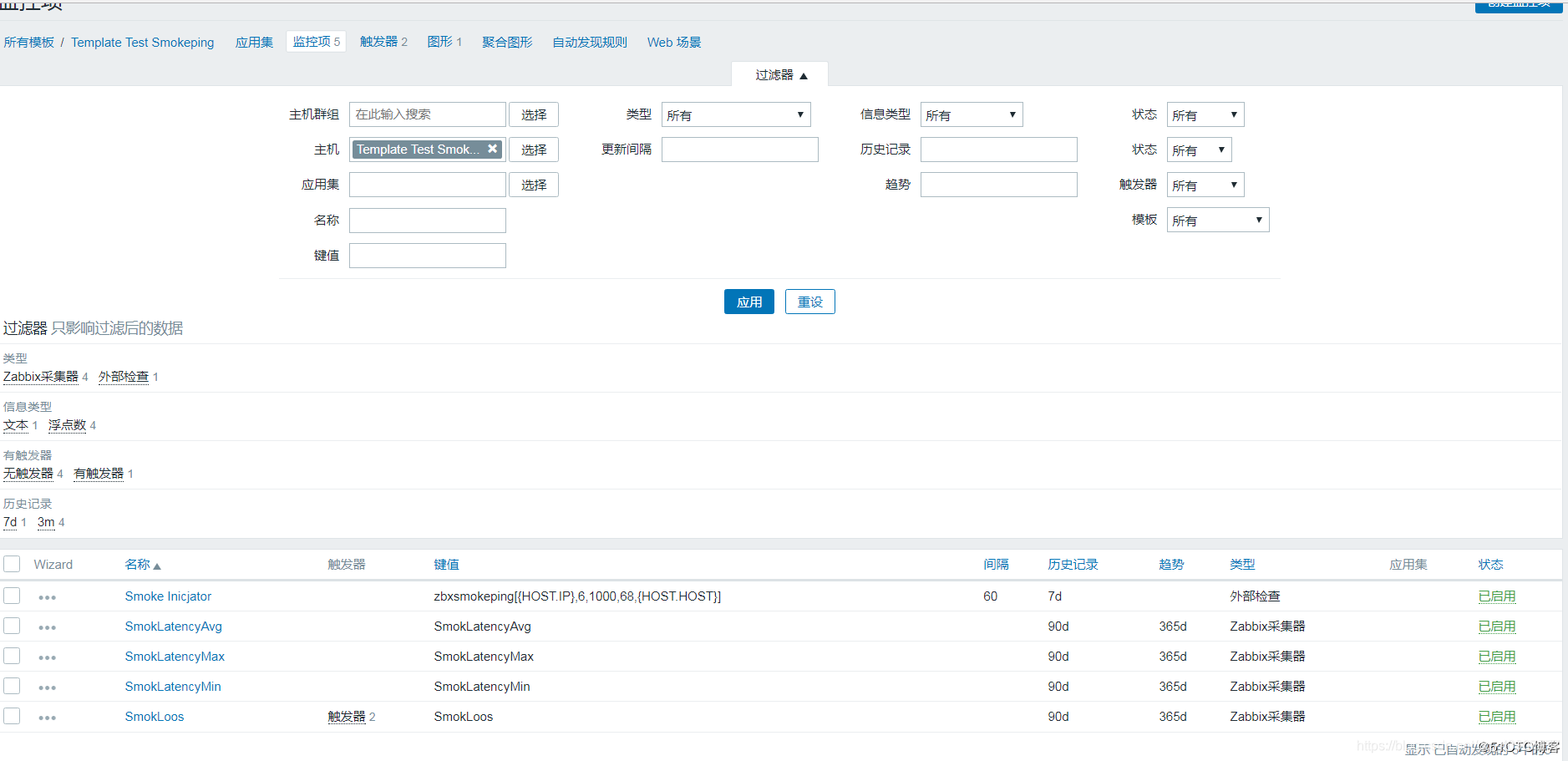Switch to 监控项 5 tab
This screenshot has height=761, width=1568.
317,41
